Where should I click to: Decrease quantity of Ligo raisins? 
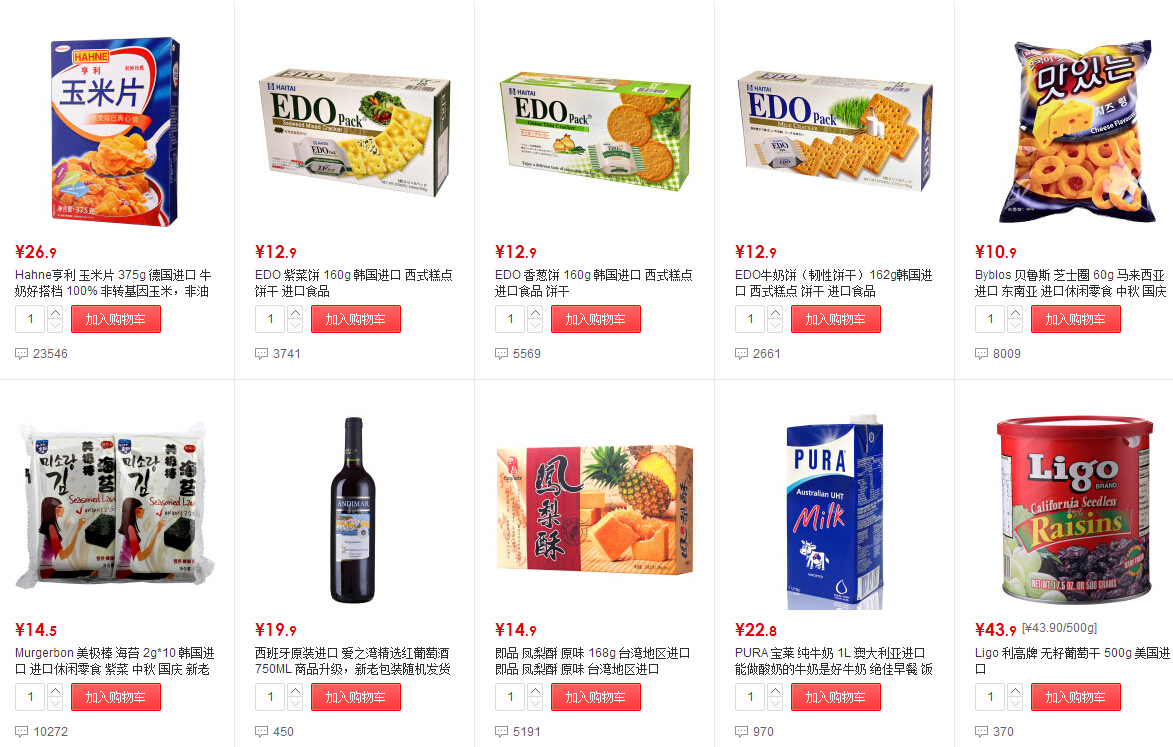tap(1015, 704)
